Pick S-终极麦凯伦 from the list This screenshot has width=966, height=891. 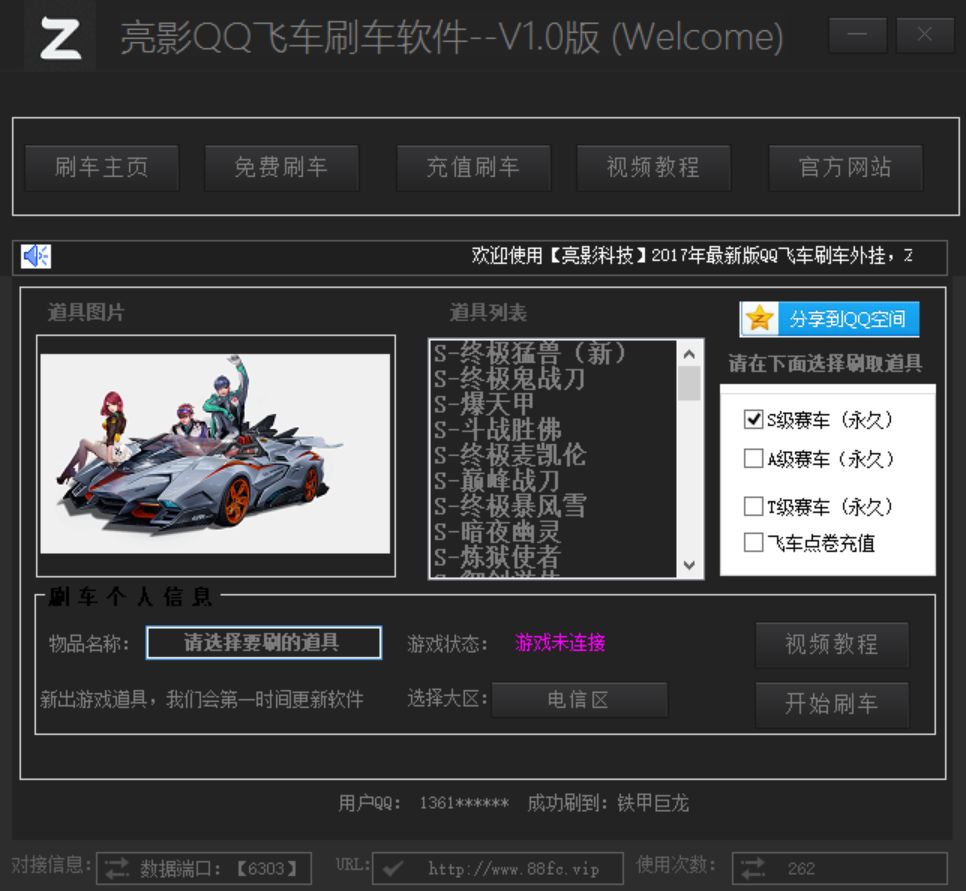(x=553, y=455)
